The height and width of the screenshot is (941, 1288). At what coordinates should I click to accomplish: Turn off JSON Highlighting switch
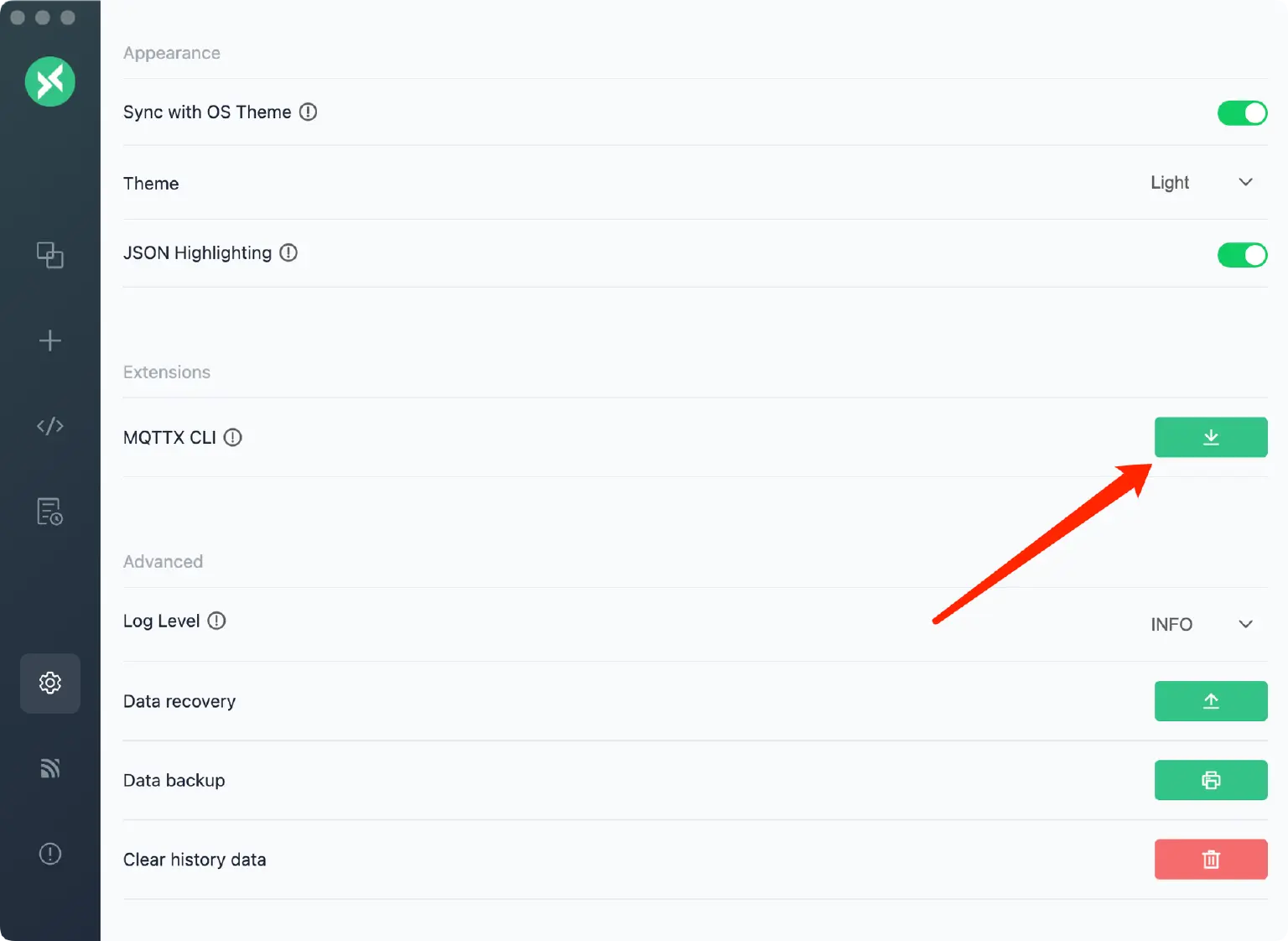[1242, 255]
